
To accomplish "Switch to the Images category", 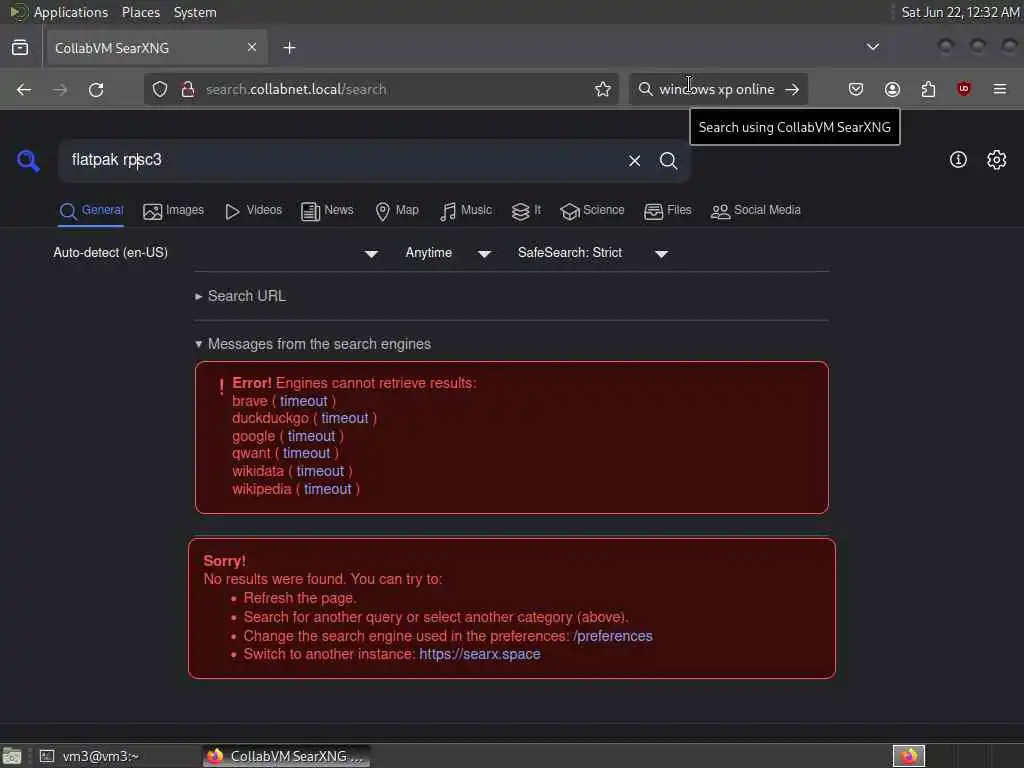I will (x=173, y=211).
